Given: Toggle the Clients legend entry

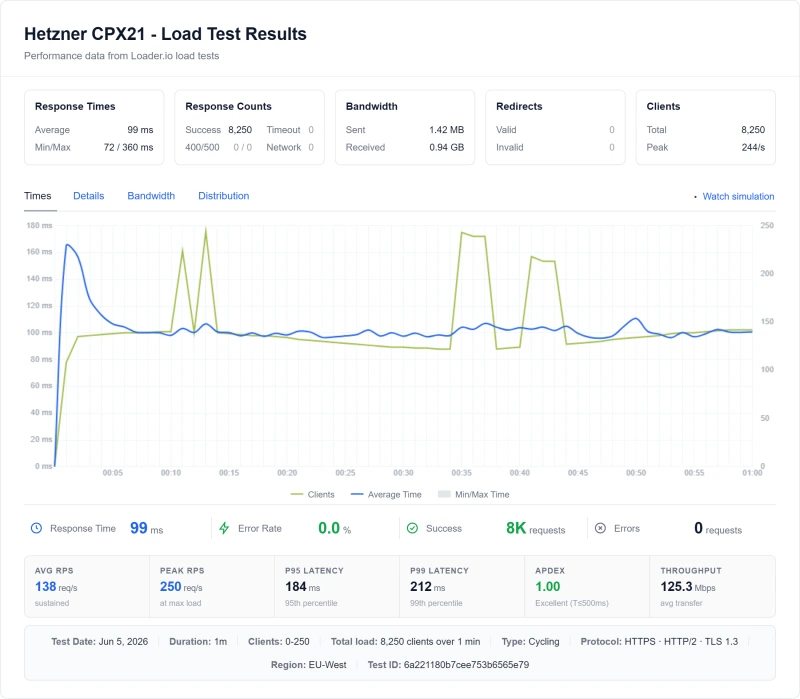Looking at the screenshot, I should (x=313, y=494).
